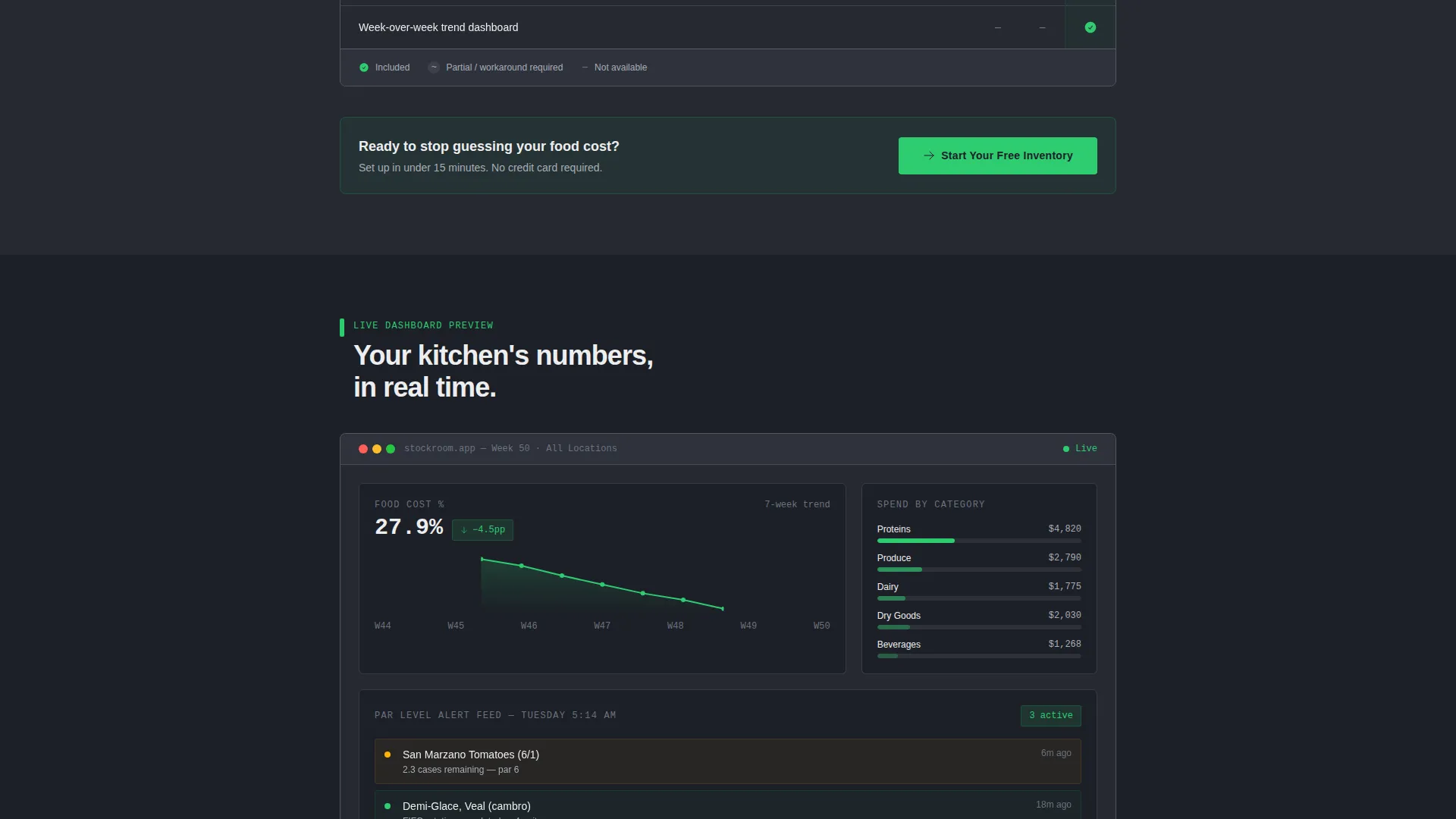Image resolution: width=1456 pixels, height=819 pixels.
Task: Click the $1,268 Beverages amount
Action: pyautogui.click(x=1065, y=644)
